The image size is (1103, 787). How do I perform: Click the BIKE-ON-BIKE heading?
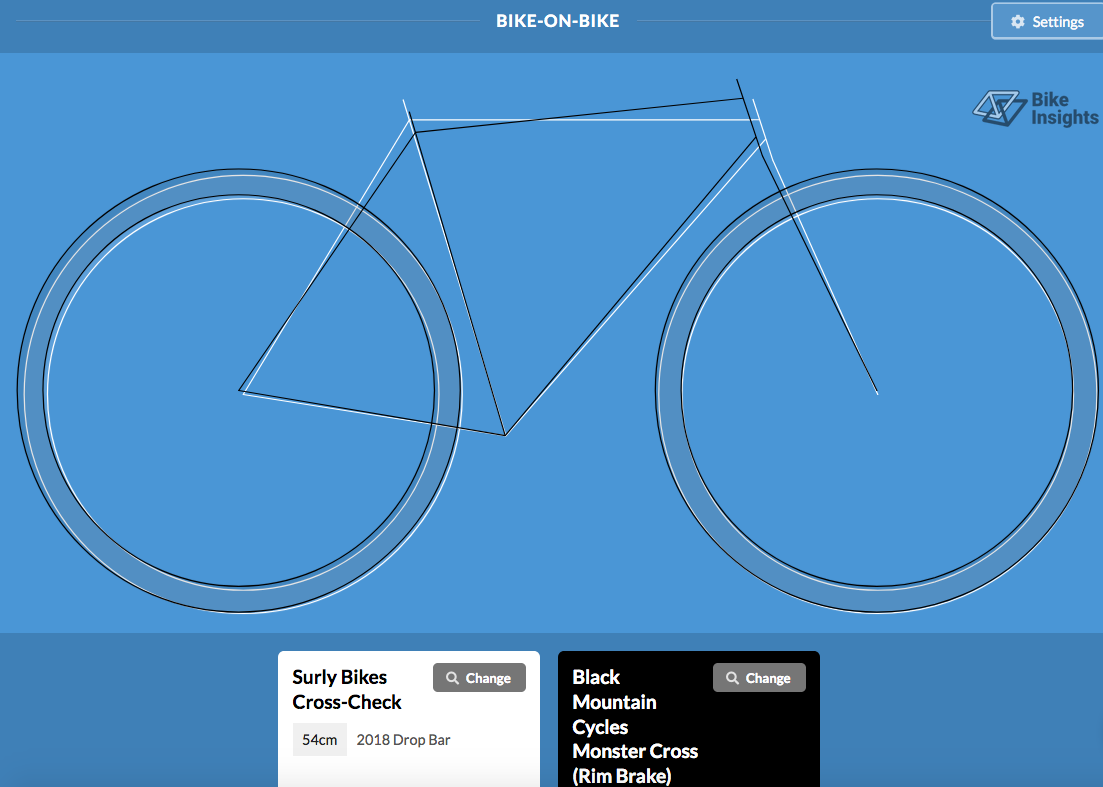pyautogui.click(x=558, y=21)
